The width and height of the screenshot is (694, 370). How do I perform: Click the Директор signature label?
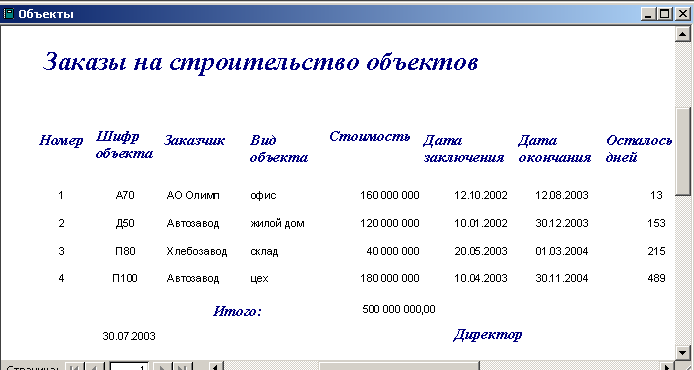point(488,335)
